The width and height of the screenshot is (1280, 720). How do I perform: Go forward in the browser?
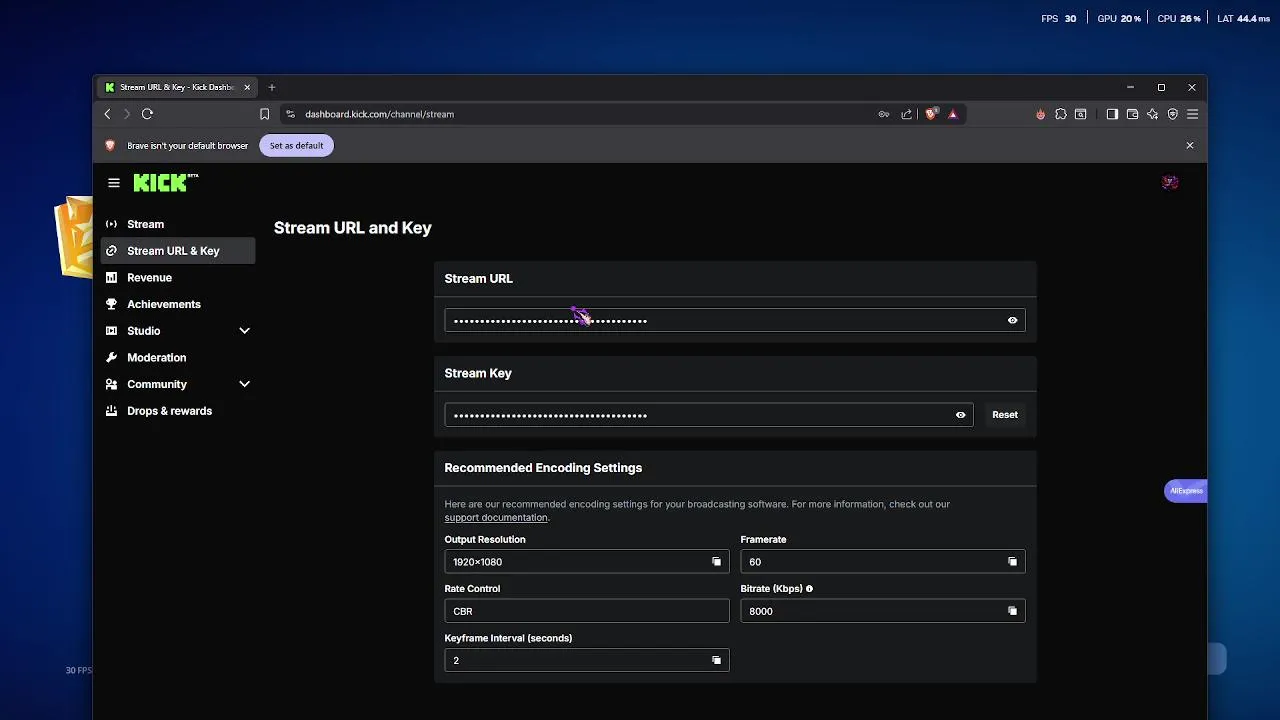pyautogui.click(x=127, y=114)
